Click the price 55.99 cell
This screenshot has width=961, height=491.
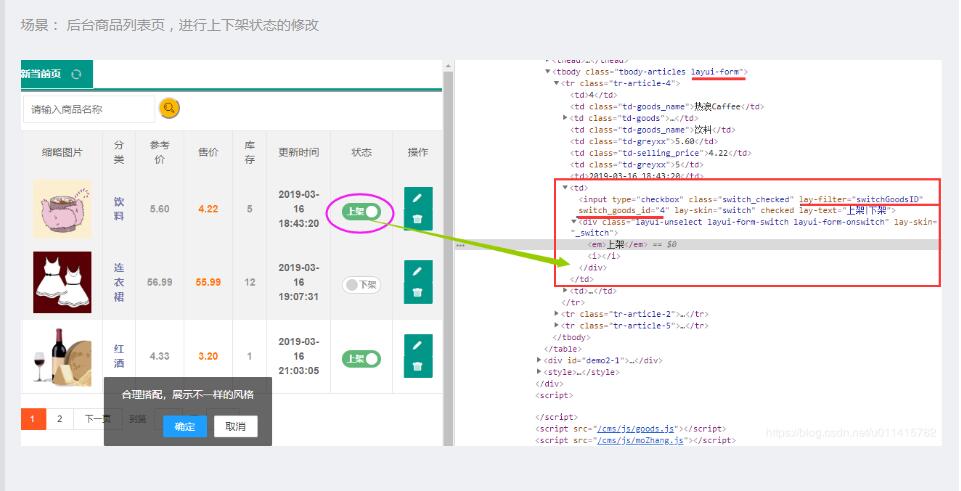208,283
